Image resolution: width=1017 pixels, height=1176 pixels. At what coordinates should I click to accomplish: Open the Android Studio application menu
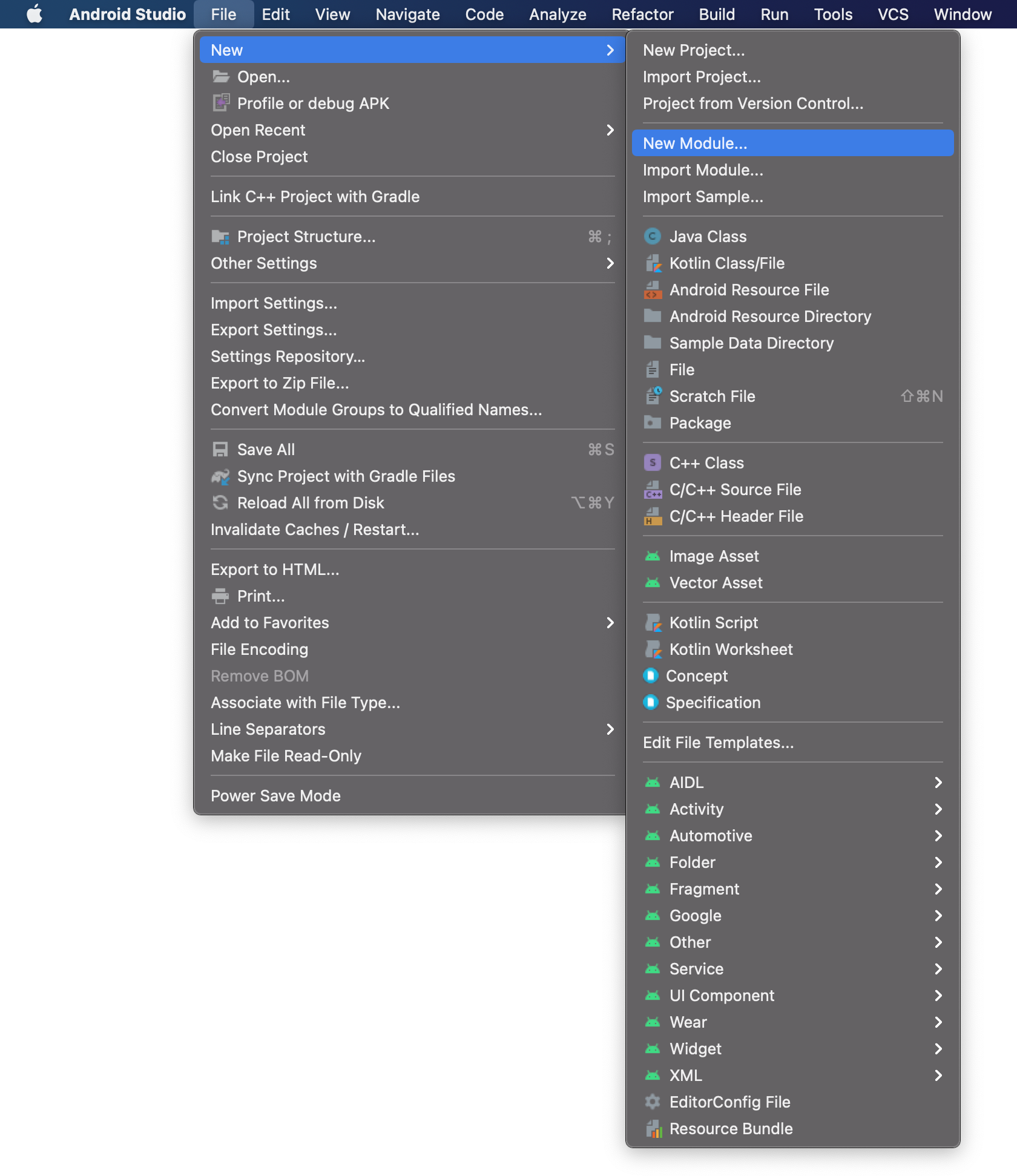click(x=127, y=14)
